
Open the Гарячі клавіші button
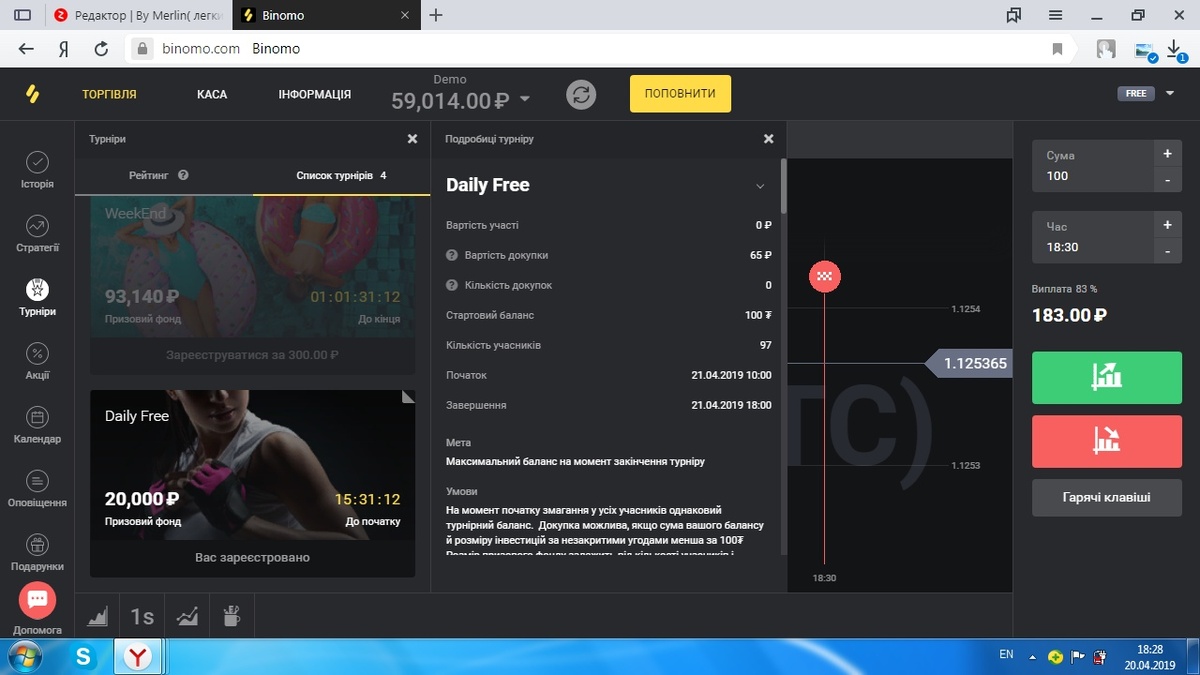(1107, 497)
